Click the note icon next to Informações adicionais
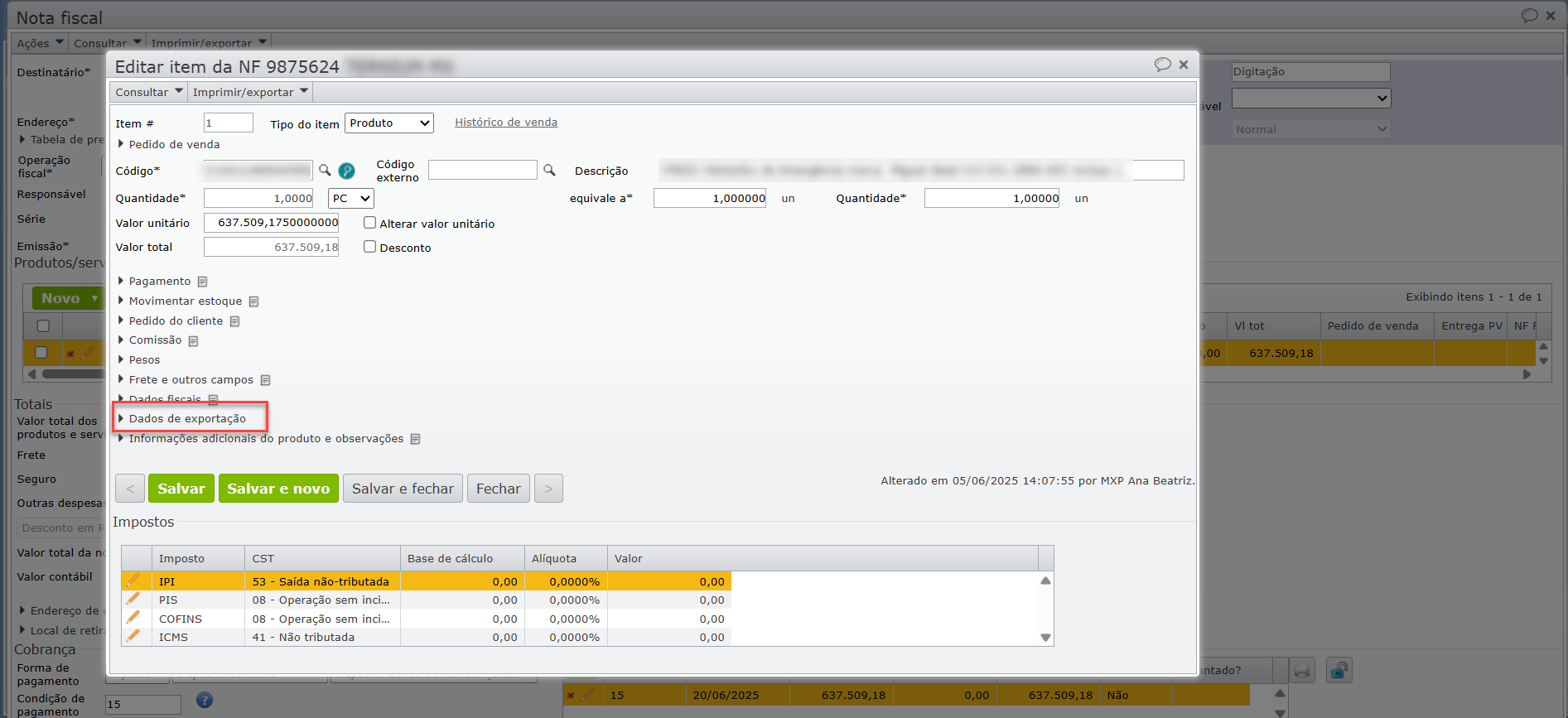1568x718 pixels. (415, 439)
